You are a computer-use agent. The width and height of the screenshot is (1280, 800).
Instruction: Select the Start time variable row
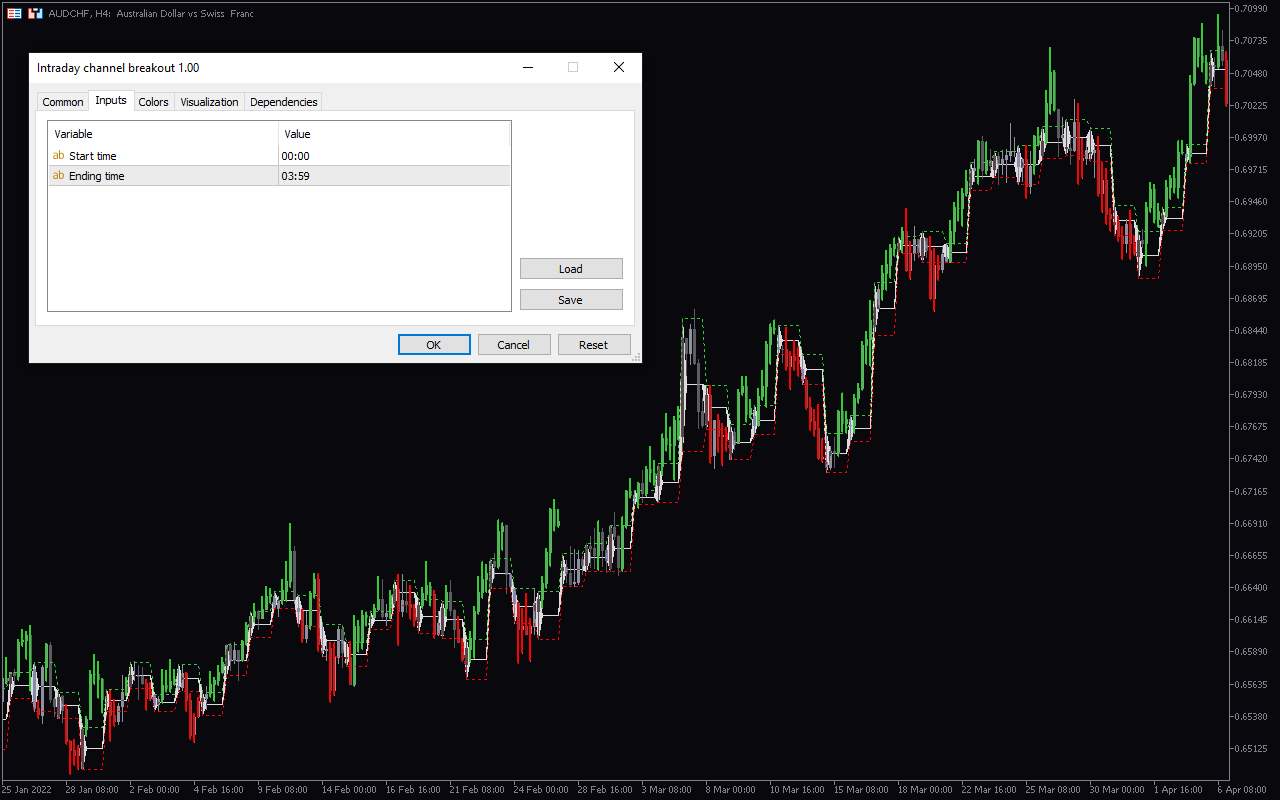[x=279, y=156]
